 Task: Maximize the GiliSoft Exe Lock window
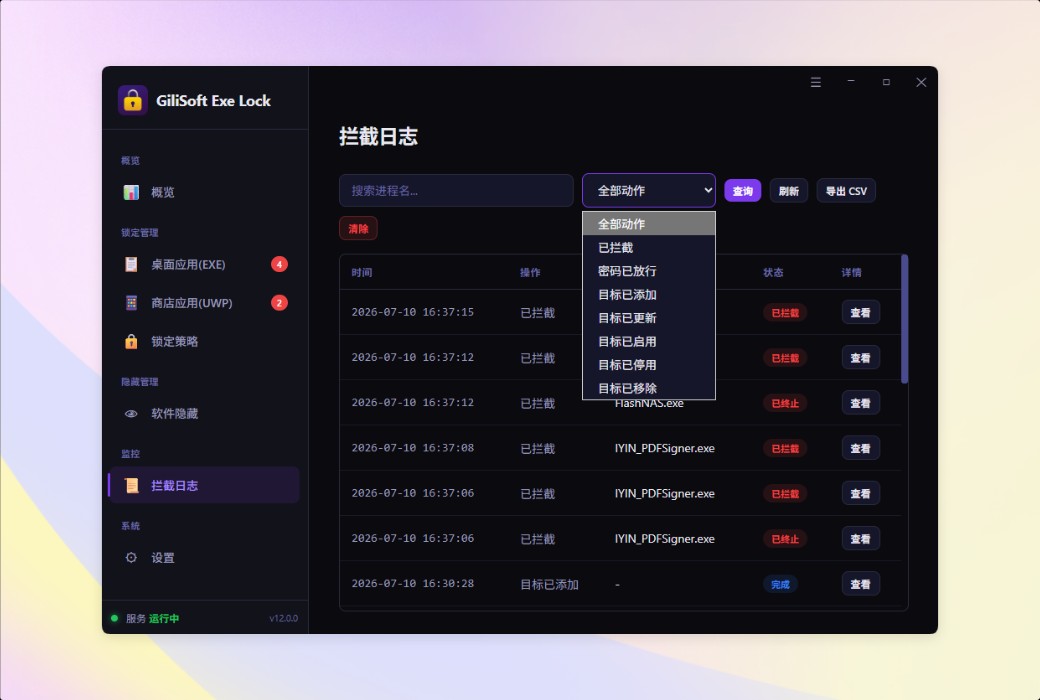pyautogui.click(x=886, y=82)
